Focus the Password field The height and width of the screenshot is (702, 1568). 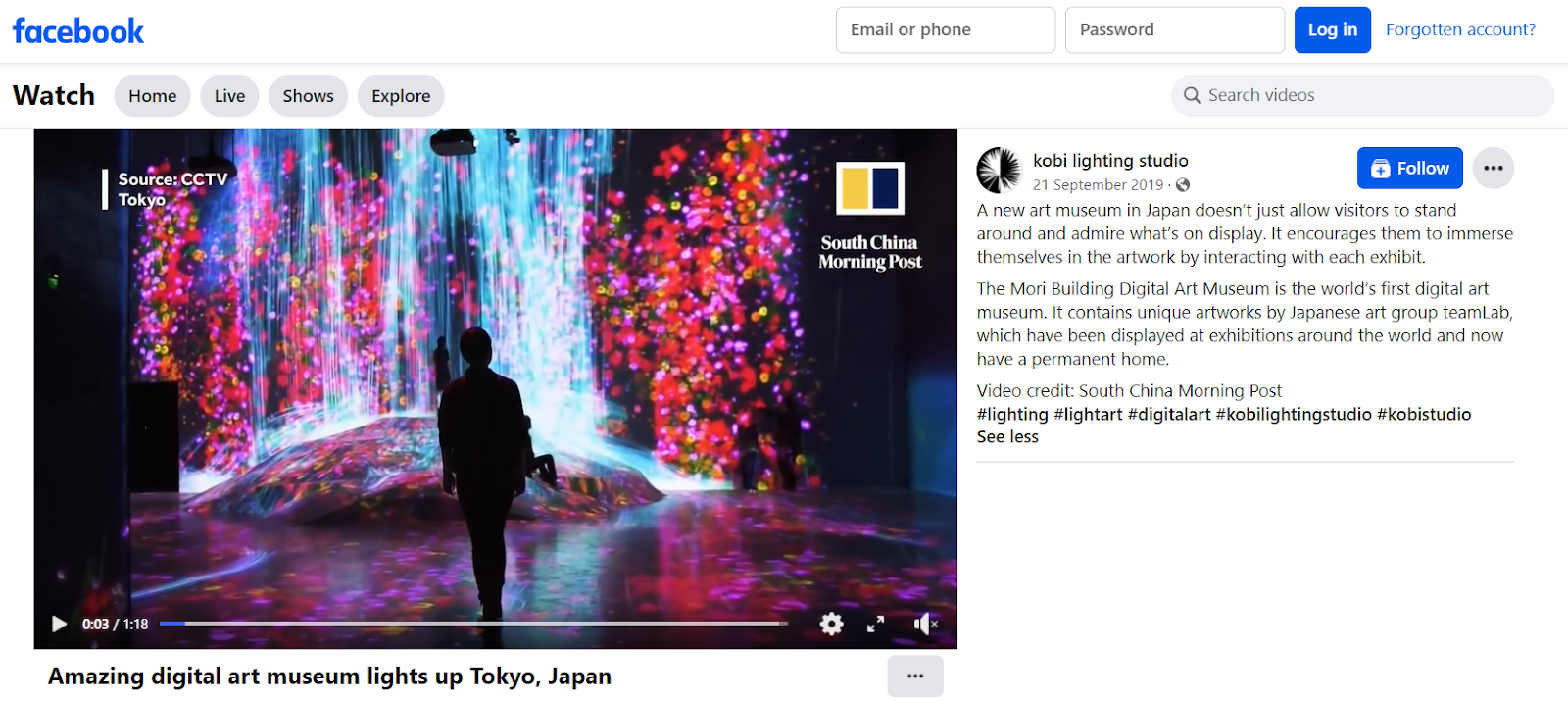click(1175, 29)
